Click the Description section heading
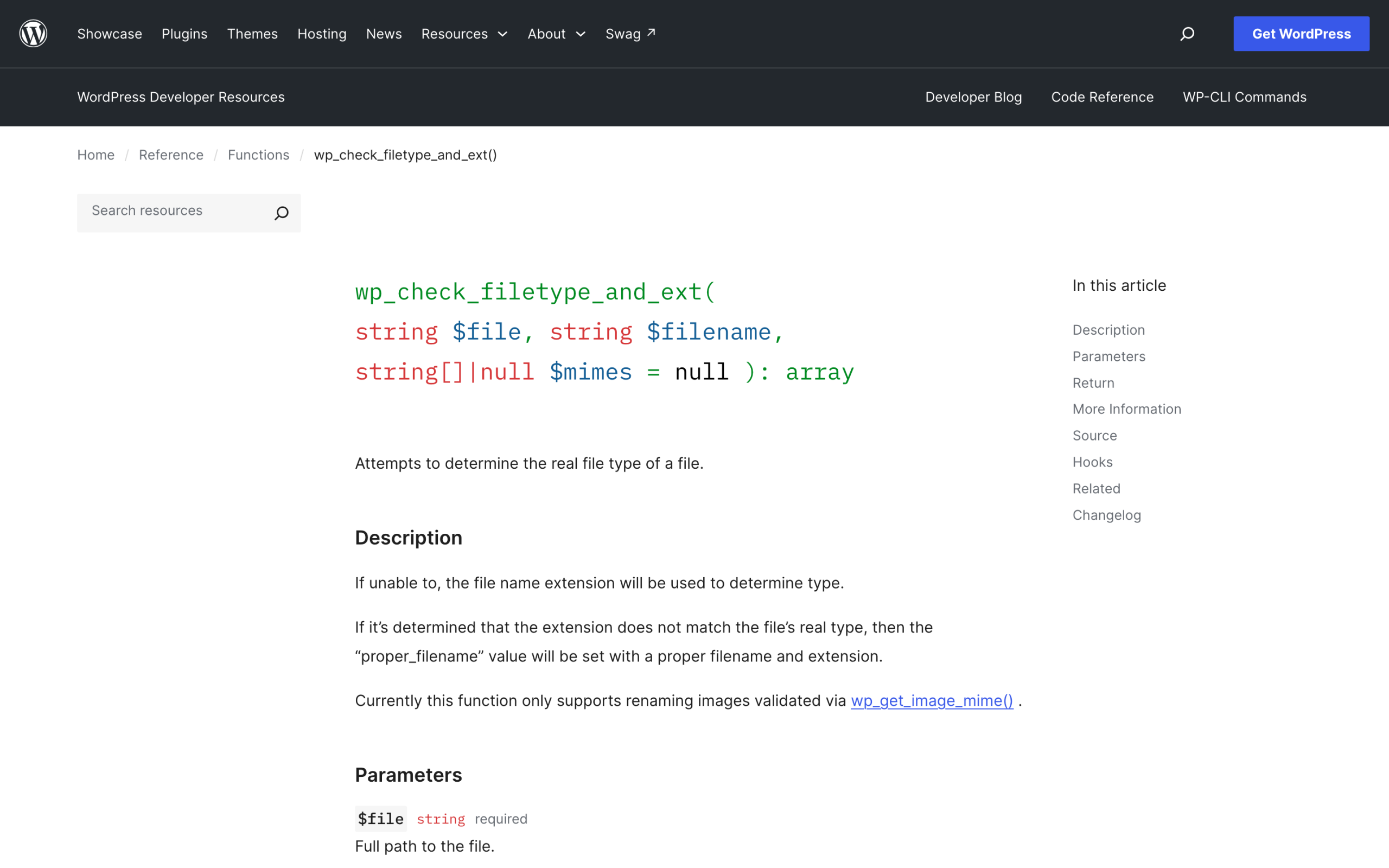This screenshot has height=868, width=1389. 409,537
